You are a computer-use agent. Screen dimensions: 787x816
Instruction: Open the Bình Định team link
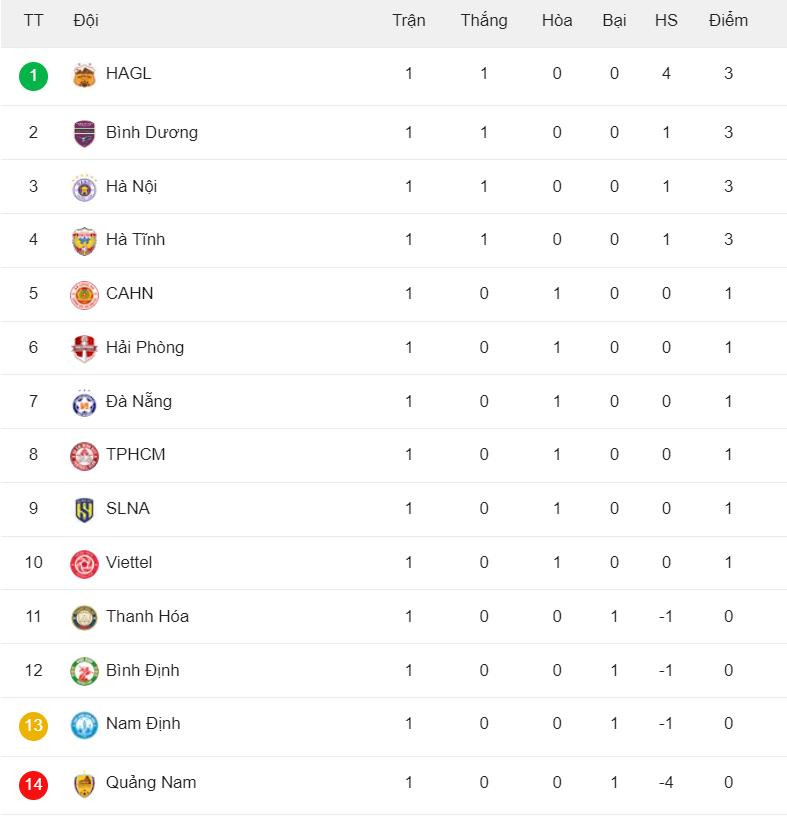(142, 670)
